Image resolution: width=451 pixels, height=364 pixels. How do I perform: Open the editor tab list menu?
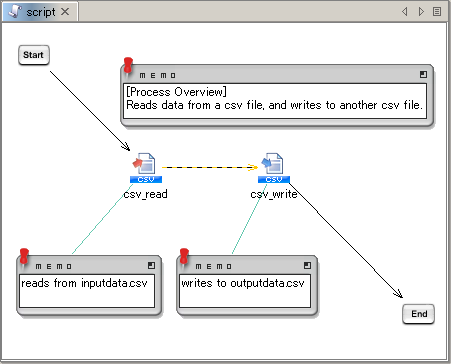point(437,12)
